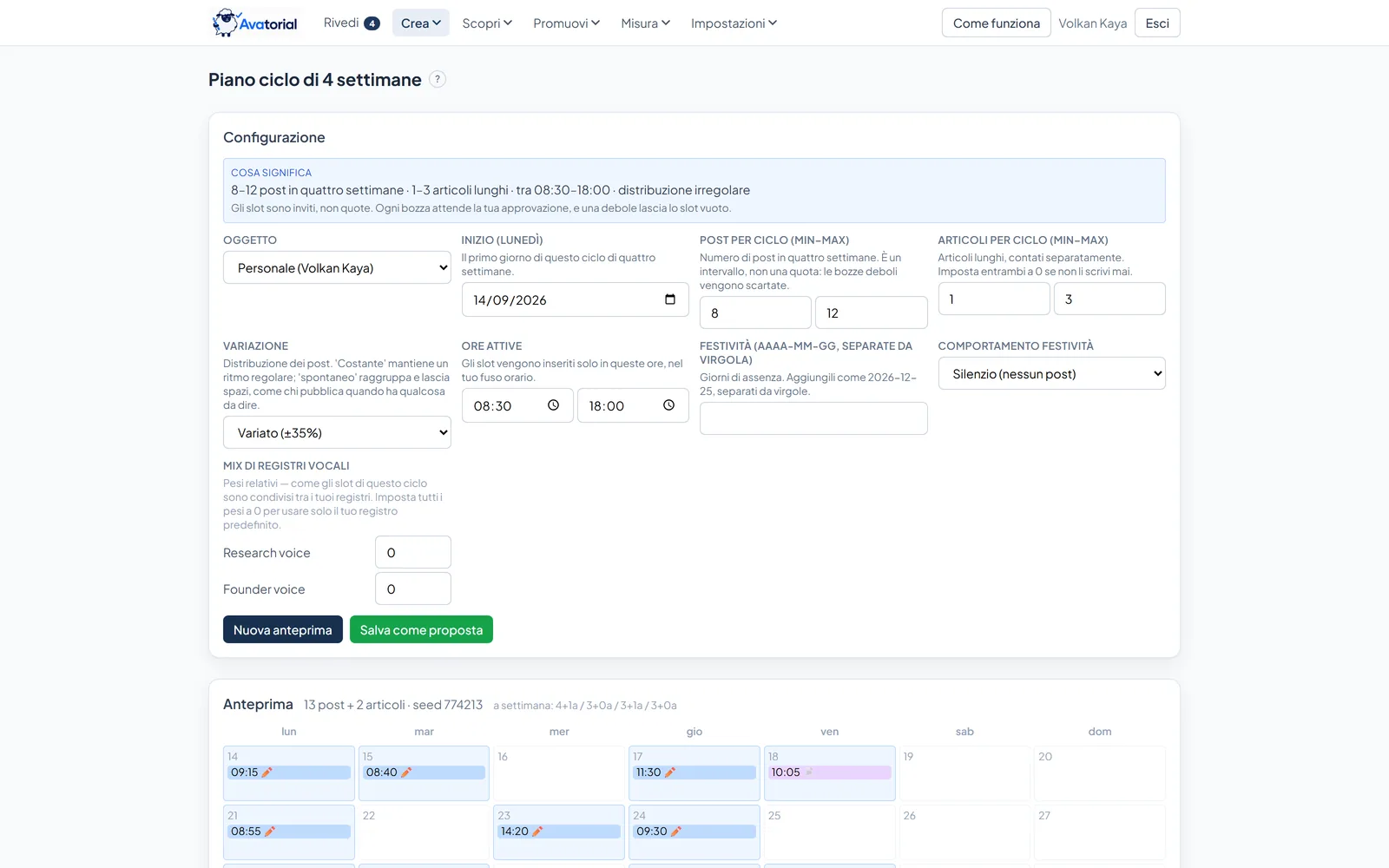The height and width of the screenshot is (868, 1389).
Task: Click Salva come proposta button
Action: (x=421, y=629)
